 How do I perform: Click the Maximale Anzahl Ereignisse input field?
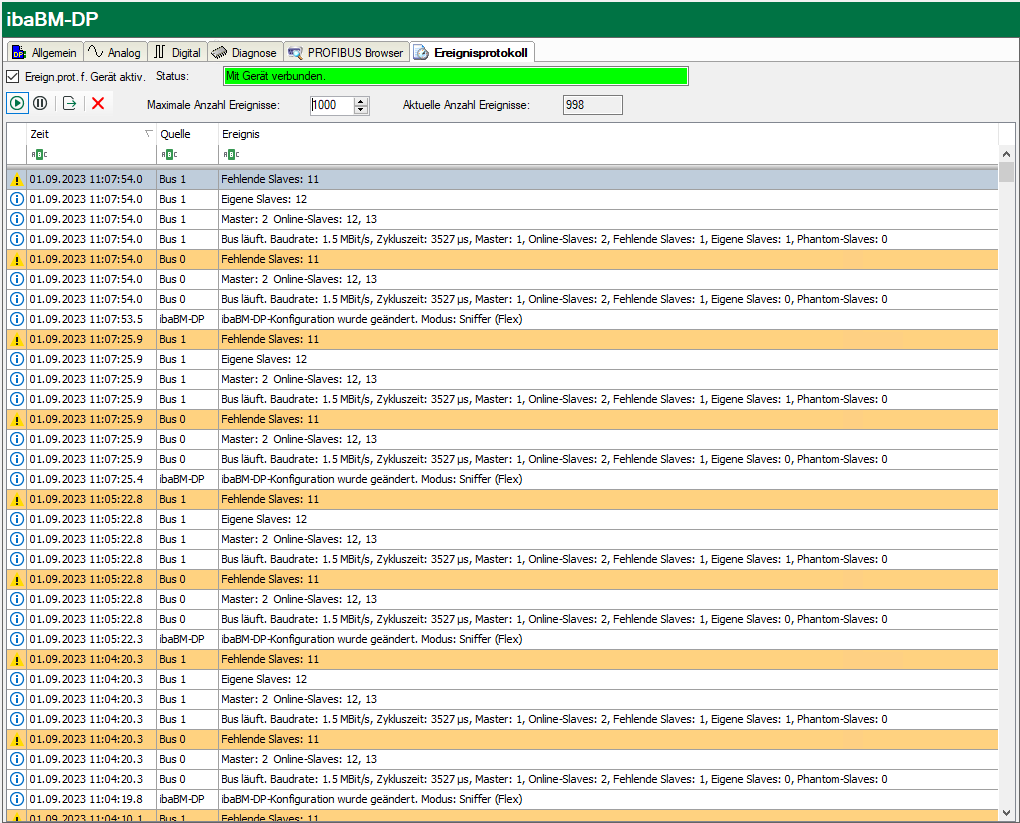(x=331, y=106)
